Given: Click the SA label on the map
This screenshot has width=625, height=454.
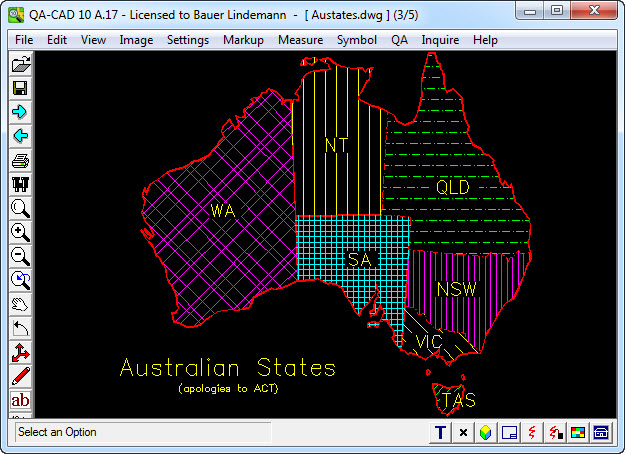Looking at the screenshot, I should (360, 260).
